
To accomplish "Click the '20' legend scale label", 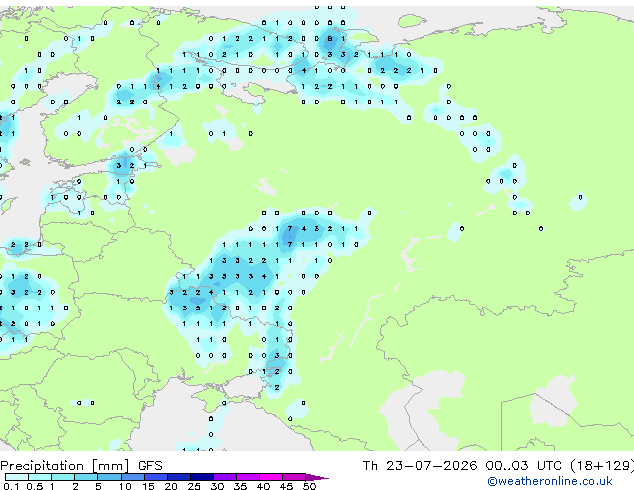I will coord(171,486).
